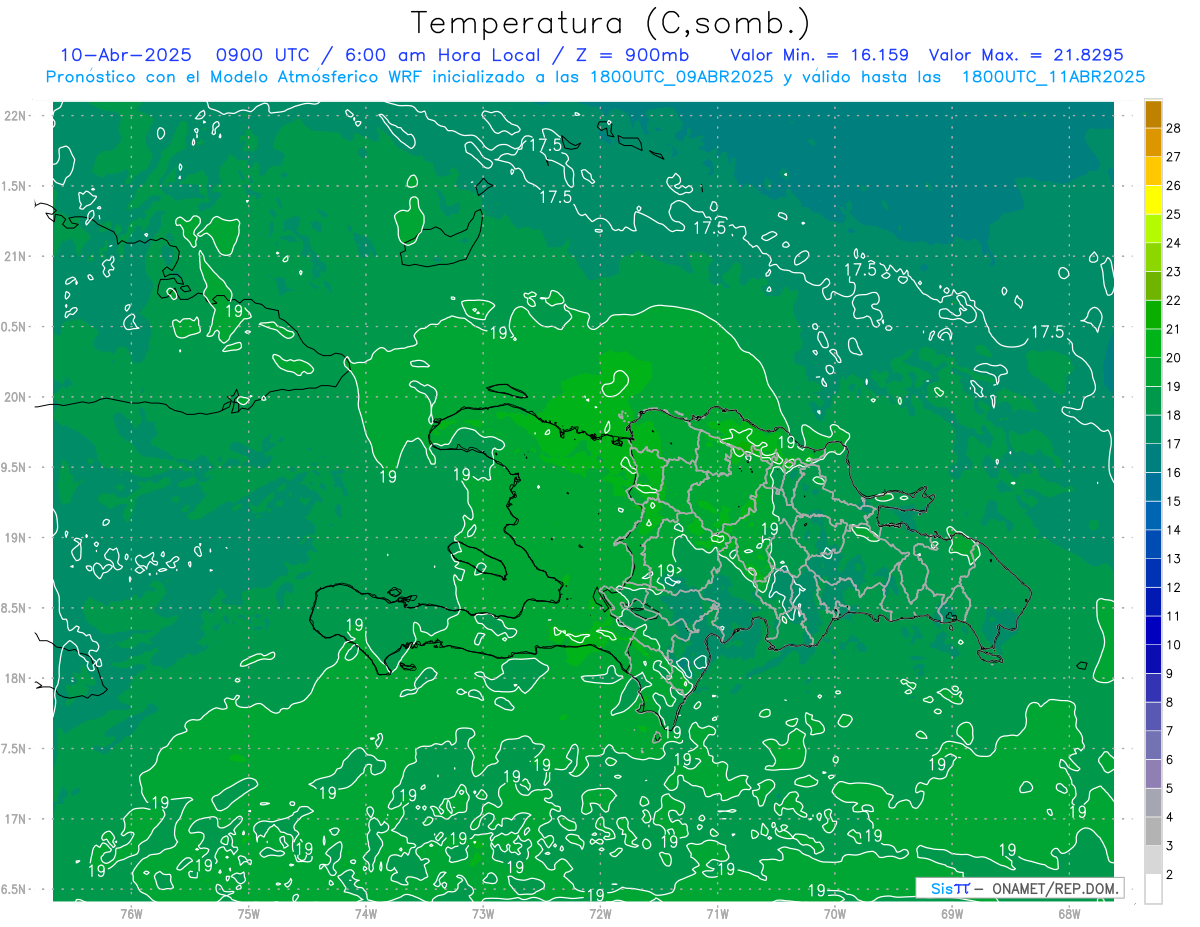Click the "ONAMET/REP.DOM." credit label
Image resolution: width=1200 pixels, height=927 pixels.
pos(1054,888)
